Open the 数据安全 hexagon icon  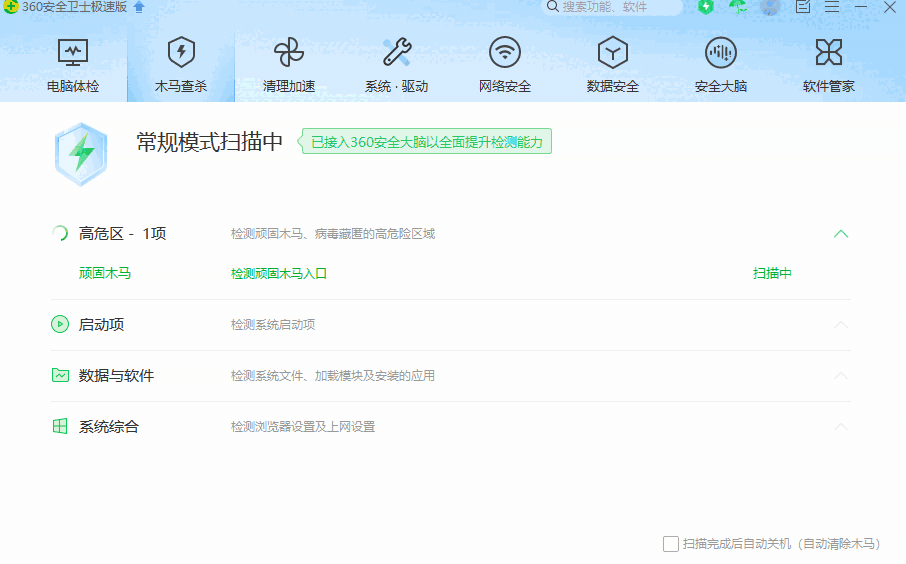tap(613, 53)
